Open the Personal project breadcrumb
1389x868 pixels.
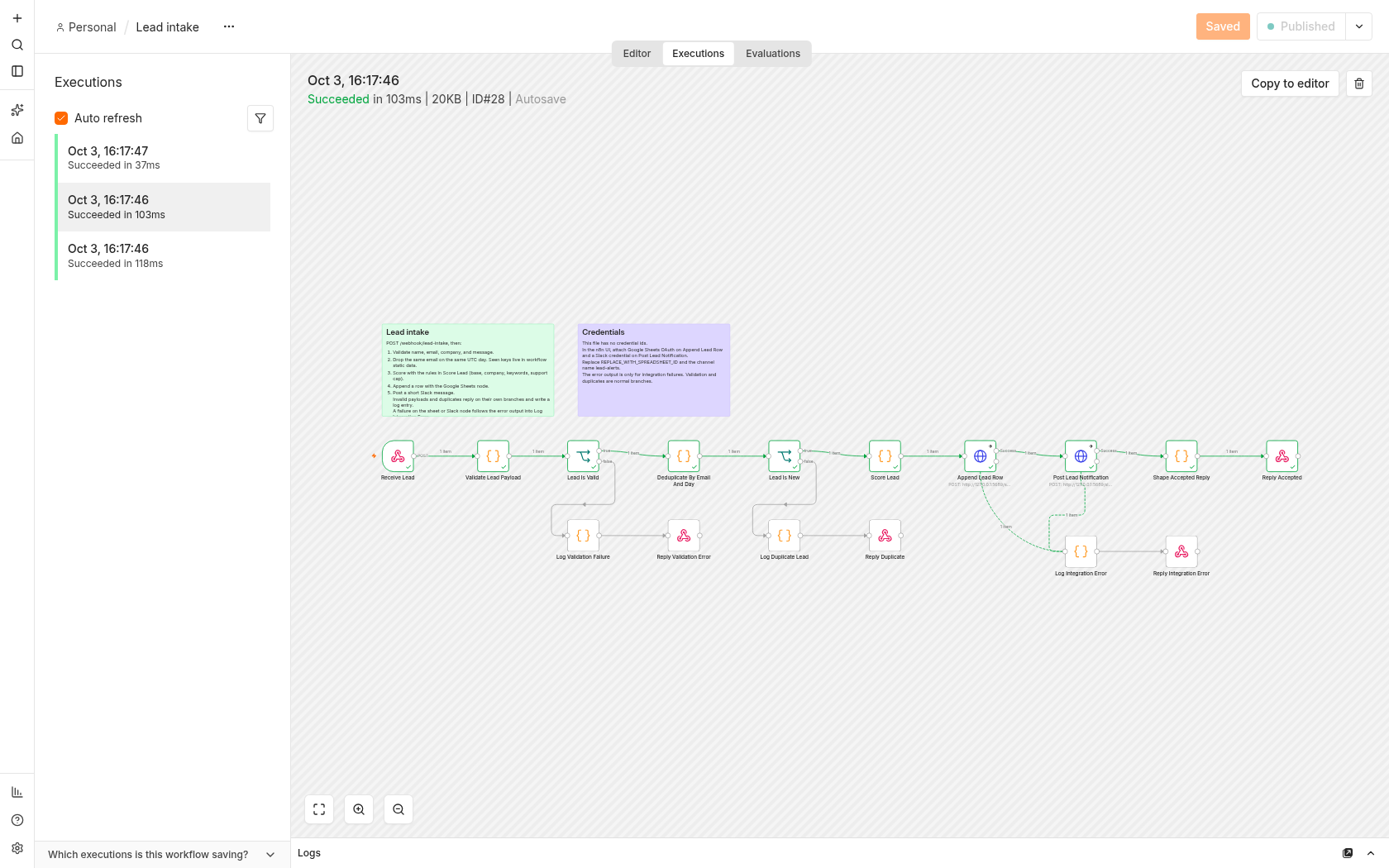(x=86, y=27)
